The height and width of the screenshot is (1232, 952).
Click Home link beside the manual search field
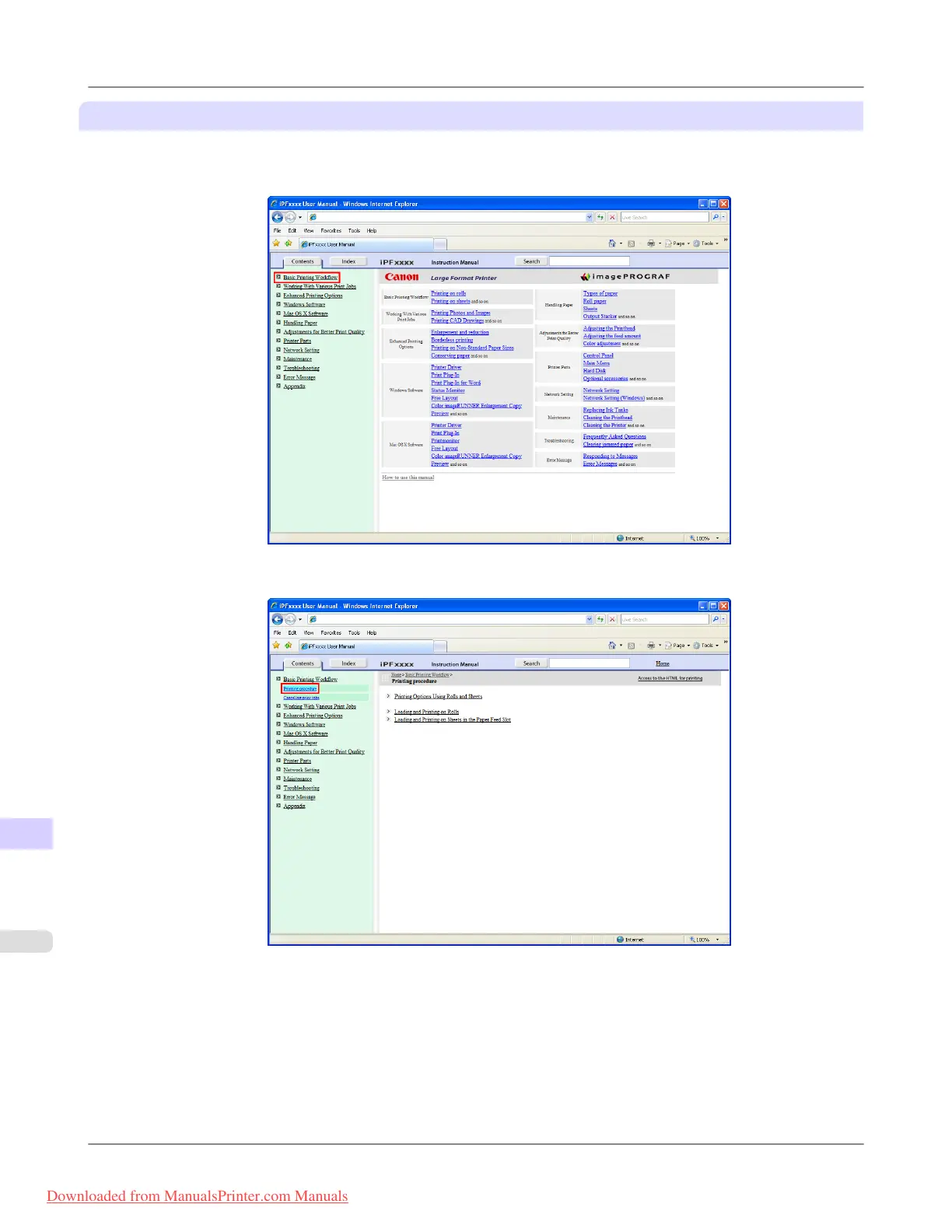click(663, 663)
